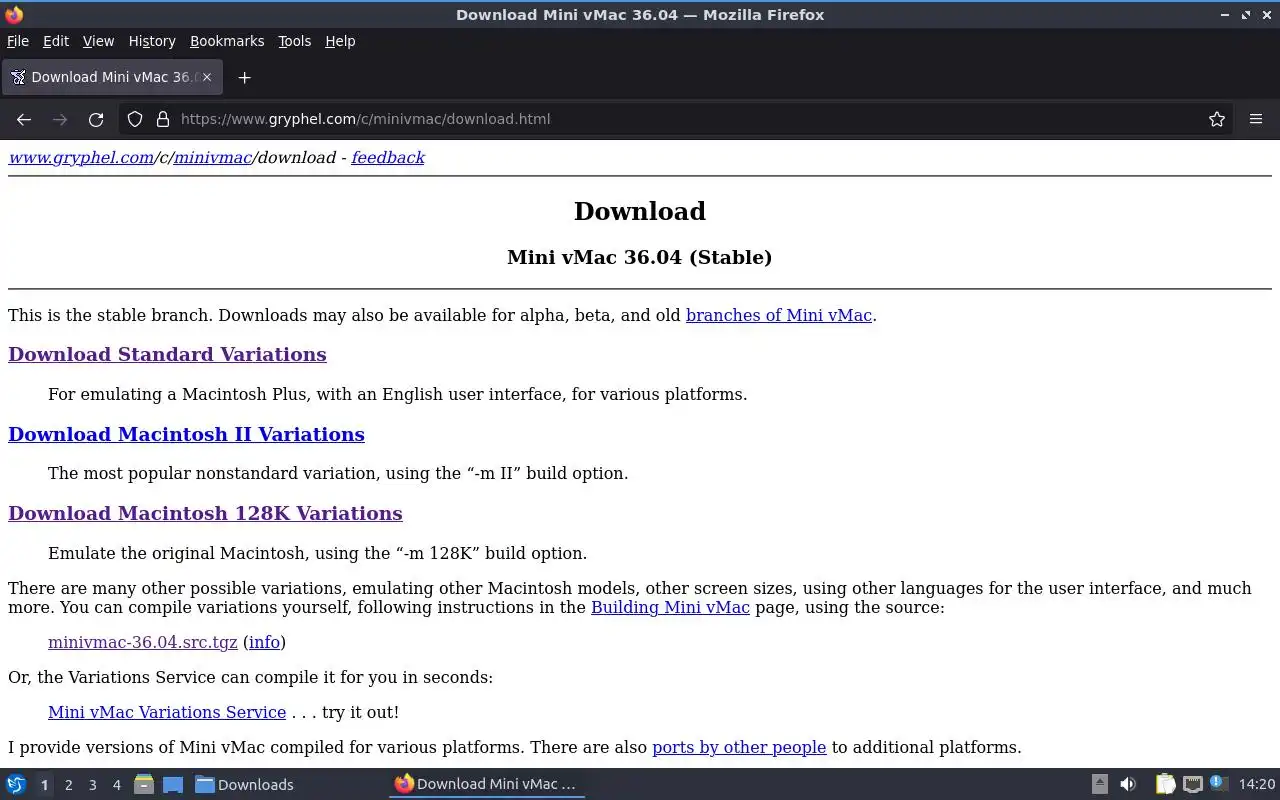The width and height of the screenshot is (1280, 800).
Task: Bookmark this page with the star
Action: coord(1217,119)
